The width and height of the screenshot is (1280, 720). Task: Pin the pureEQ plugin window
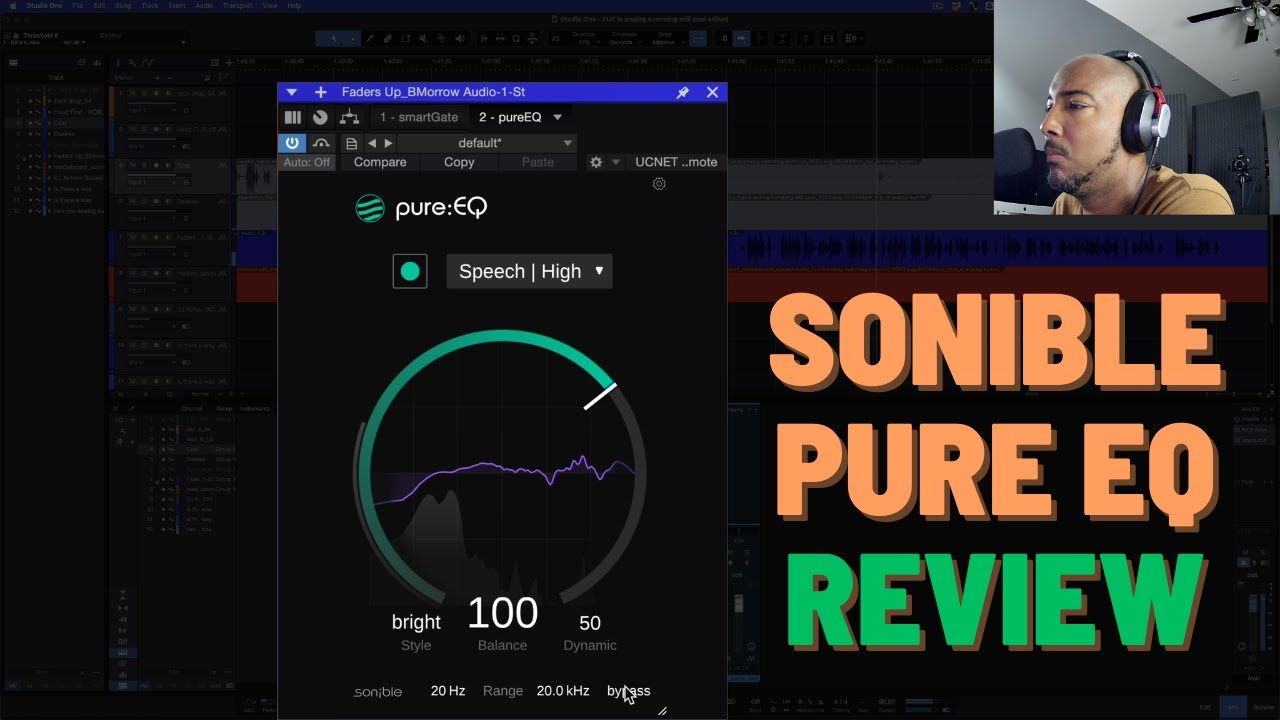(x=682, y=92)
